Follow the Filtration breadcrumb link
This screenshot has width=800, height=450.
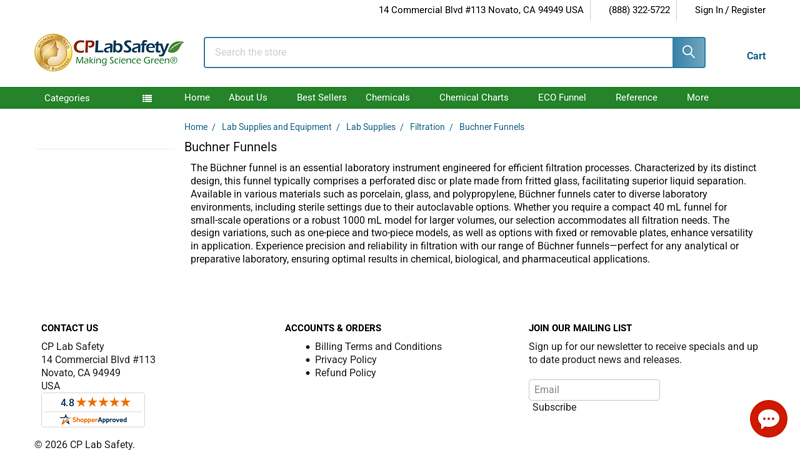click(427, 127)
